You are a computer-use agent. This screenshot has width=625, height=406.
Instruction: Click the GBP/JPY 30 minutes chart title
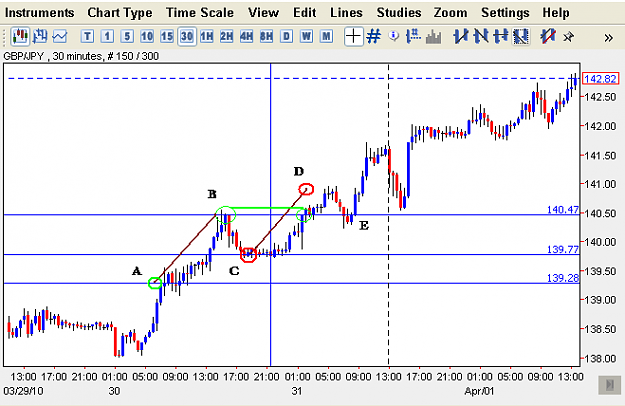[x=81, y=56]
